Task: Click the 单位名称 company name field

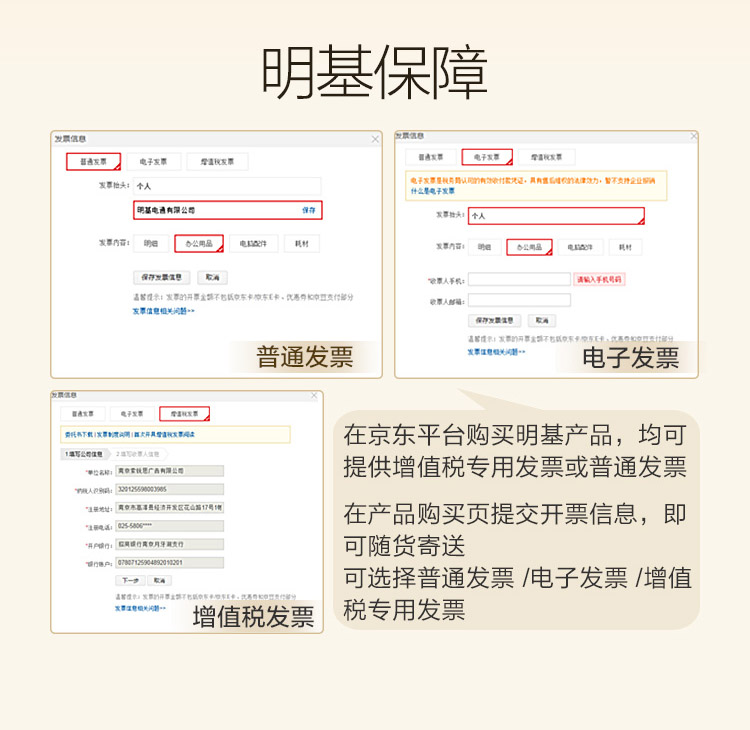Action: pos(170,471)
